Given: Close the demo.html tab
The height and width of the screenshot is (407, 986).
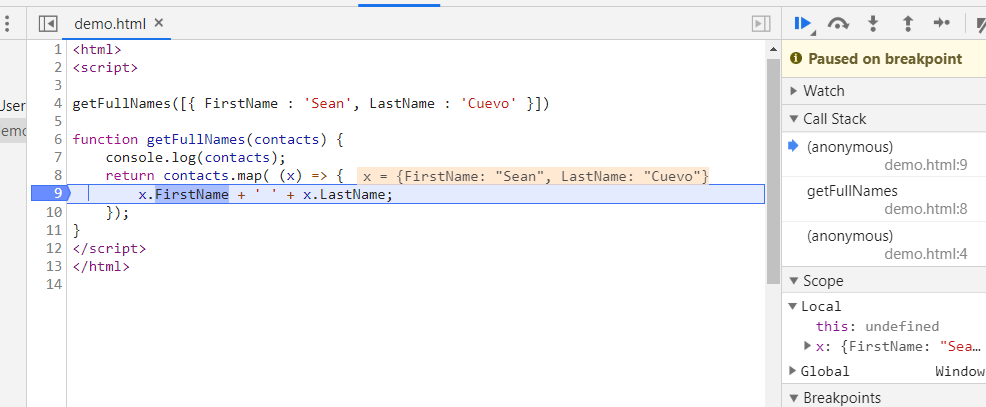Looking at the screenshot, I should pyautogui.click(x=159, y=23).
